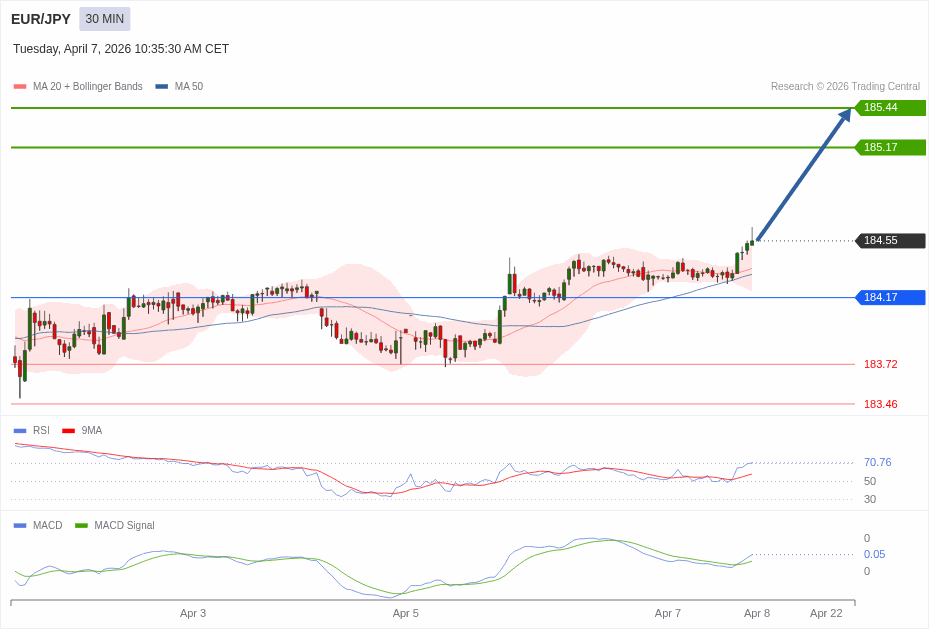Image resolution: width=929 pixels, height=629 pixels.
Task: Click the blue upward forecast arrow head
Action: tap(846, 114)
